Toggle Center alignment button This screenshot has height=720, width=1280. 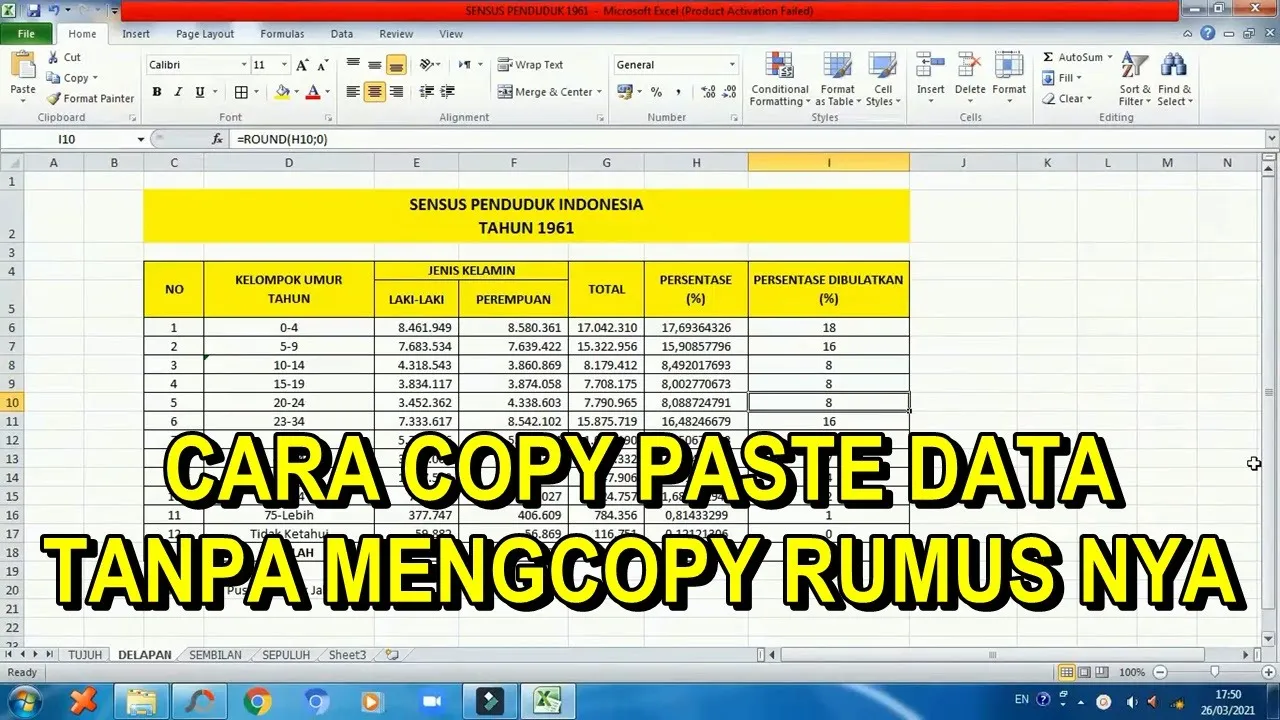coord(374,92)
